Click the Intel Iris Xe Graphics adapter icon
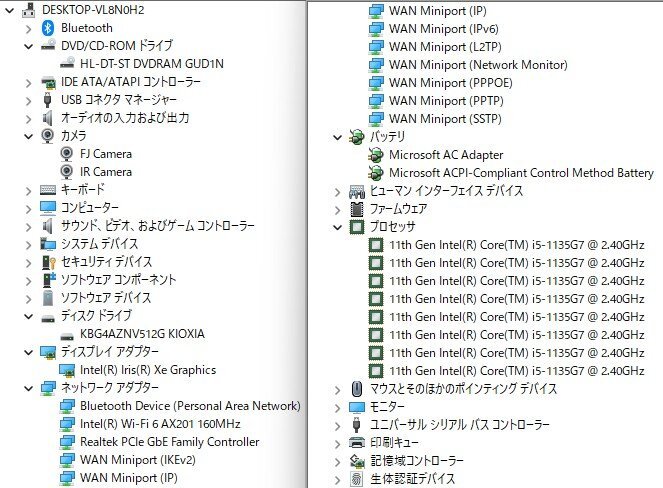 (67, 370)
